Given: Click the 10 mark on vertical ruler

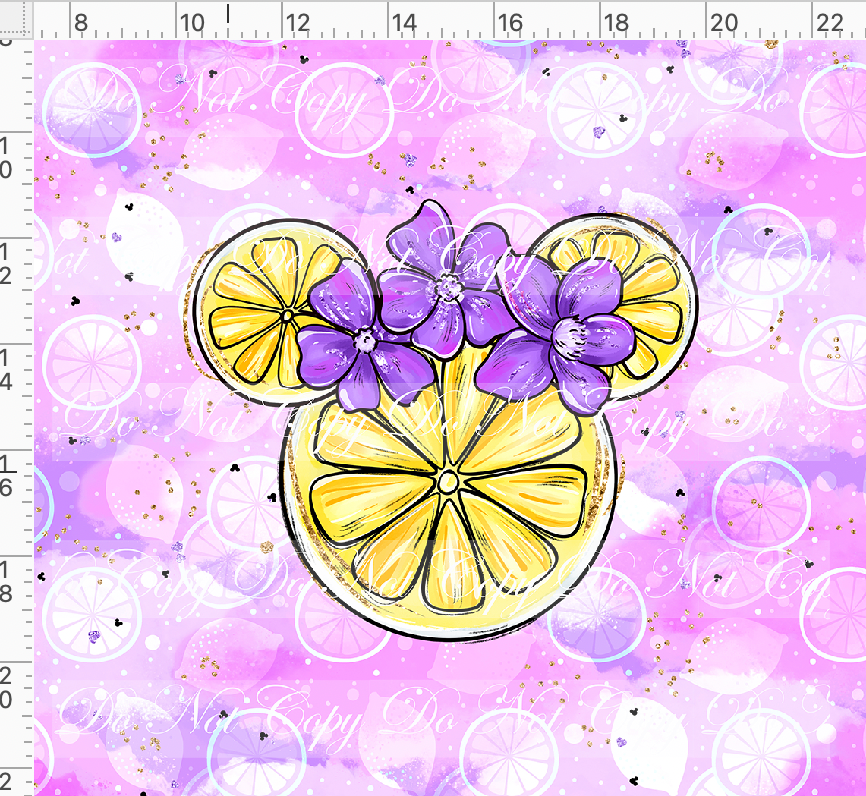Looking at the screenshot, I should click(6, 158).
